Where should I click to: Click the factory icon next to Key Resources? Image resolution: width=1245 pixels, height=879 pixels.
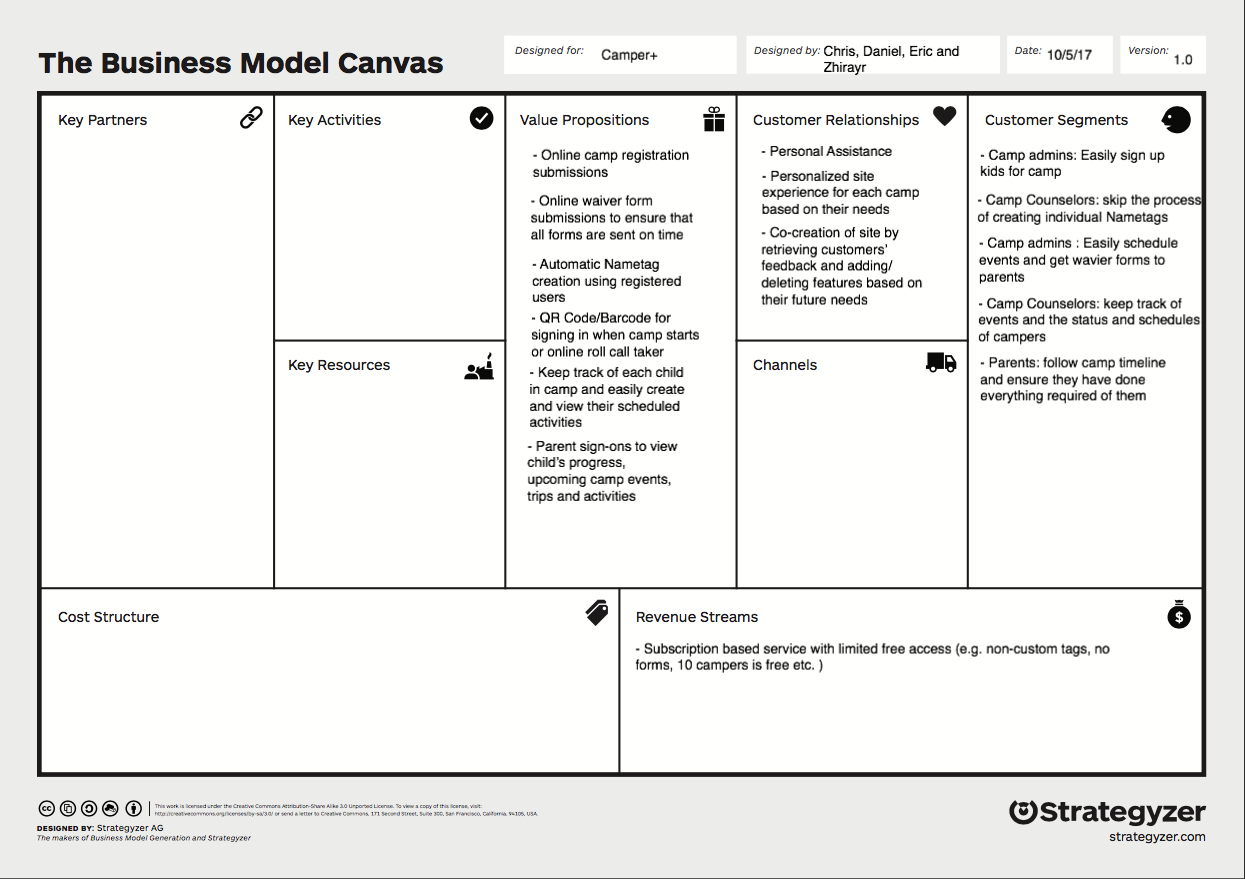pos(479,366)
